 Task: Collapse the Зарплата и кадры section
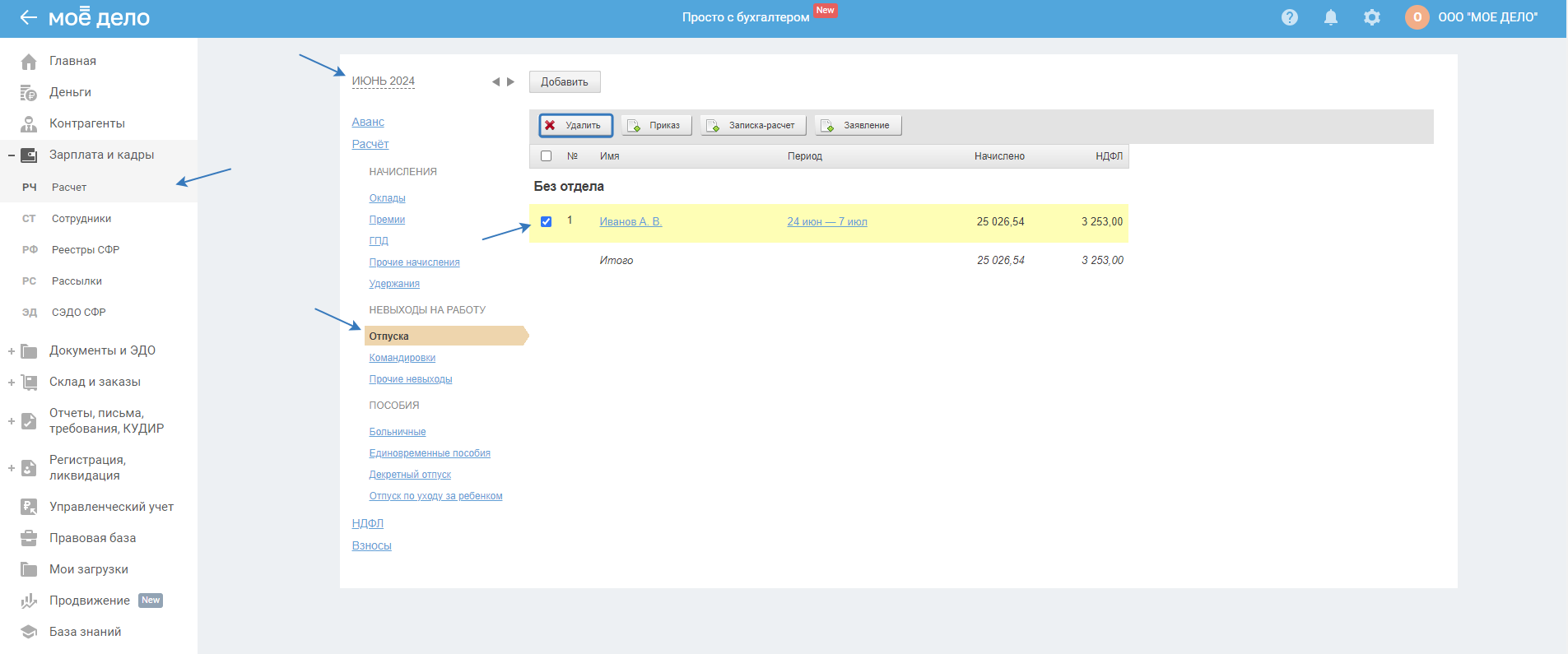point(12,155)
